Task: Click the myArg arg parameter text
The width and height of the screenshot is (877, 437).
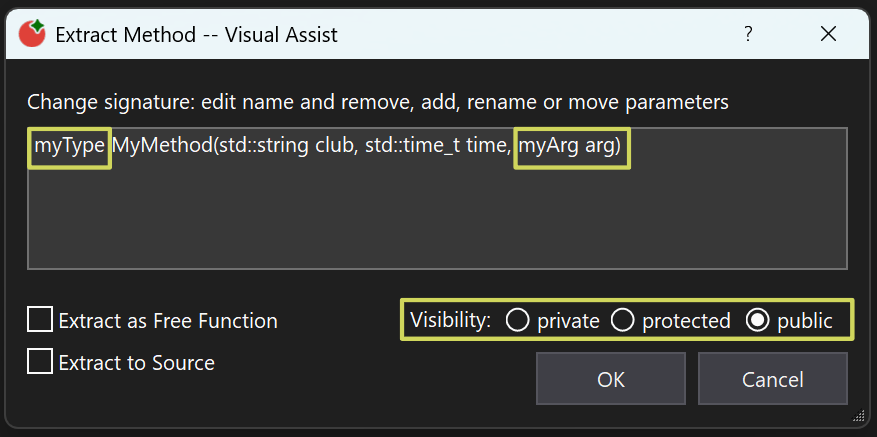Action: [x=570, y=148]
